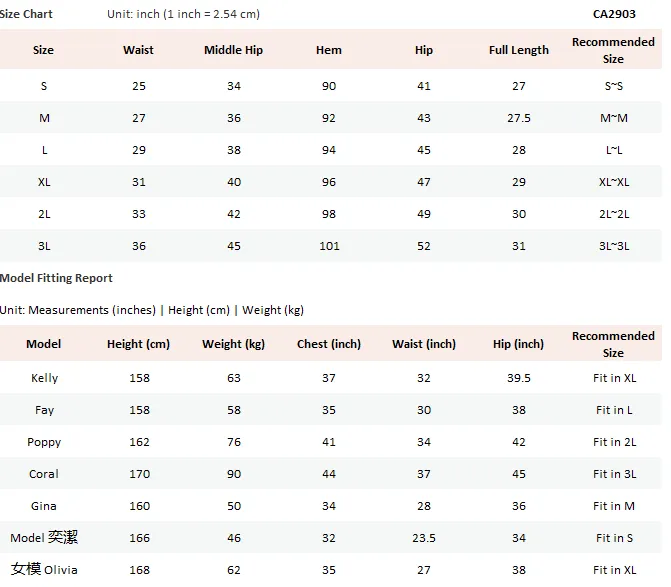Click the Waist column header
Viewport: 671px width, 587px height.
tap(138, 50)
